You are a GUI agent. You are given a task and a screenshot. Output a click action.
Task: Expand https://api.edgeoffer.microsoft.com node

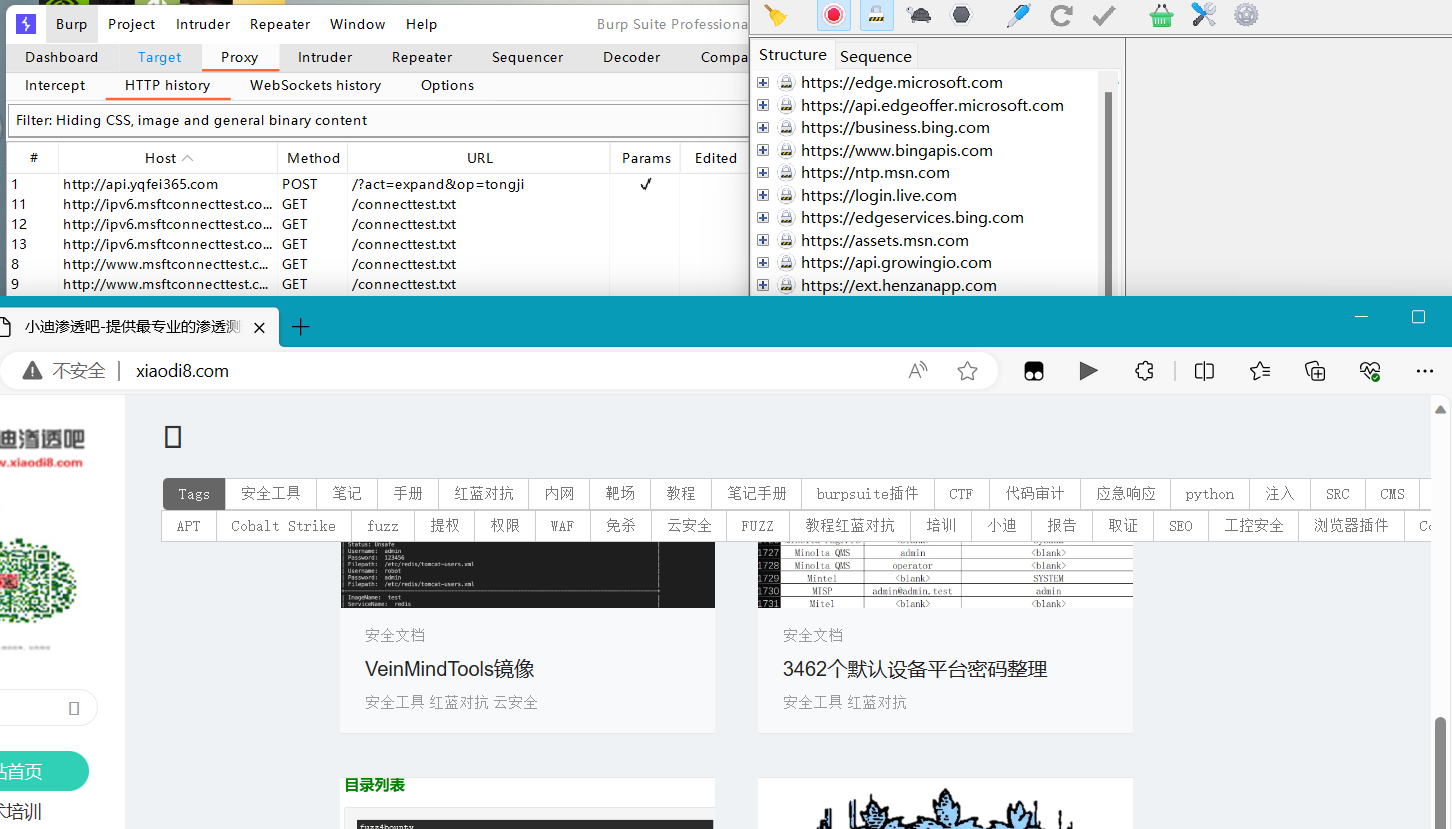763,105
